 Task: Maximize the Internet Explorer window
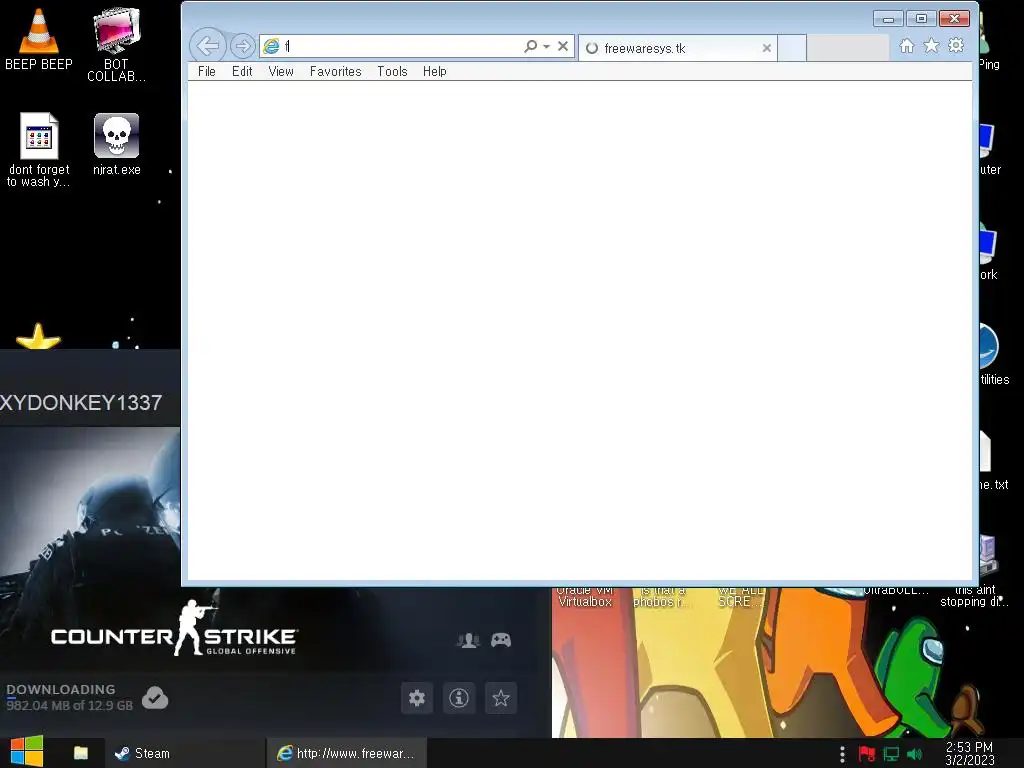[921, 19]
